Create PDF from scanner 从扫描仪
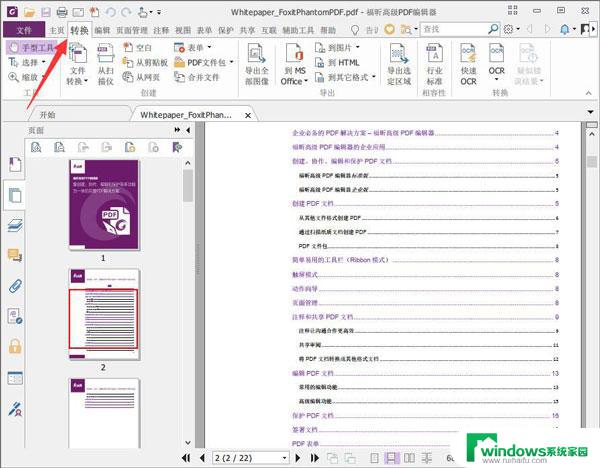 106,64
